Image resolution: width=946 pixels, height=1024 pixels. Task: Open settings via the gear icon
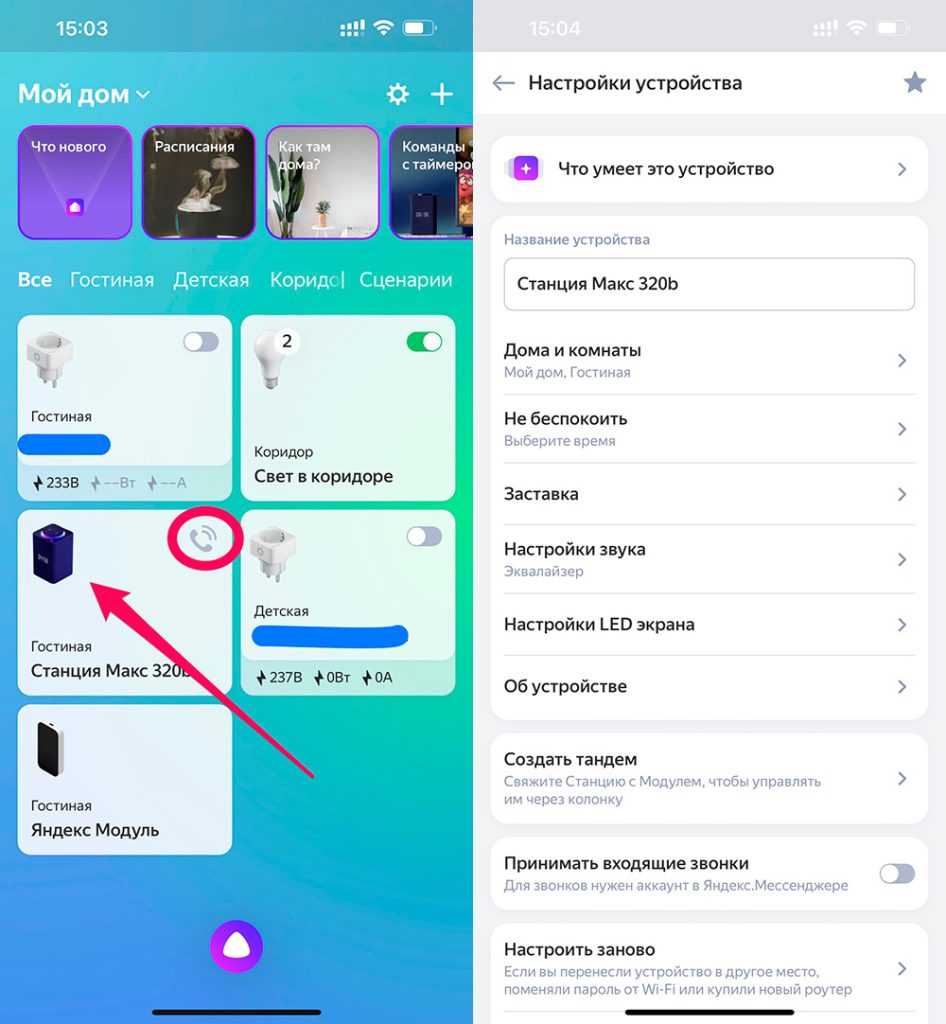[398, 94]
